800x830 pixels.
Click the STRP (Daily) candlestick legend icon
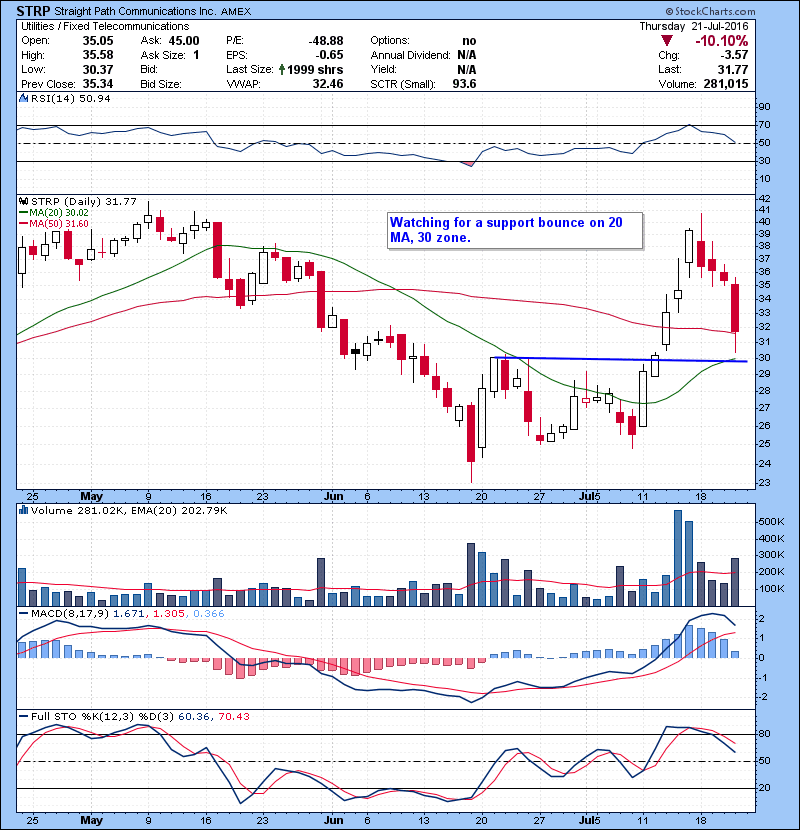click(x=23, y=200)
